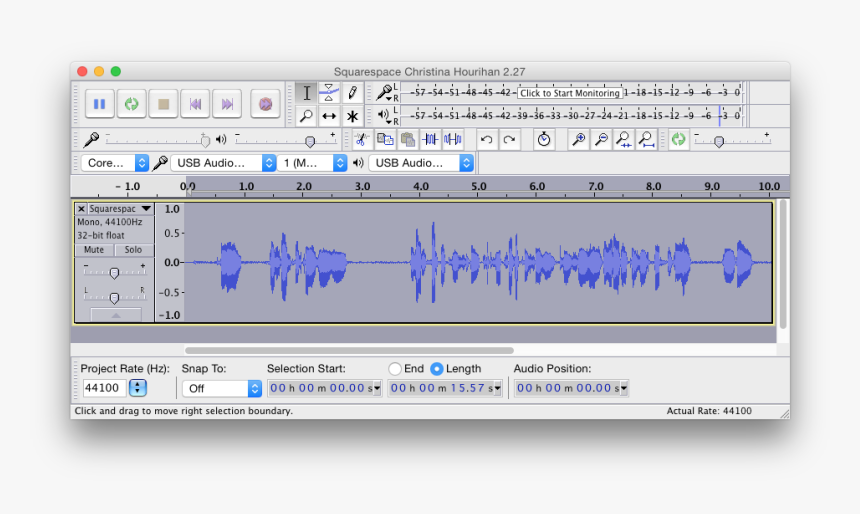Click Fit Selection in window icon
This screenshot has height=514, width=860.
(624, 139)
